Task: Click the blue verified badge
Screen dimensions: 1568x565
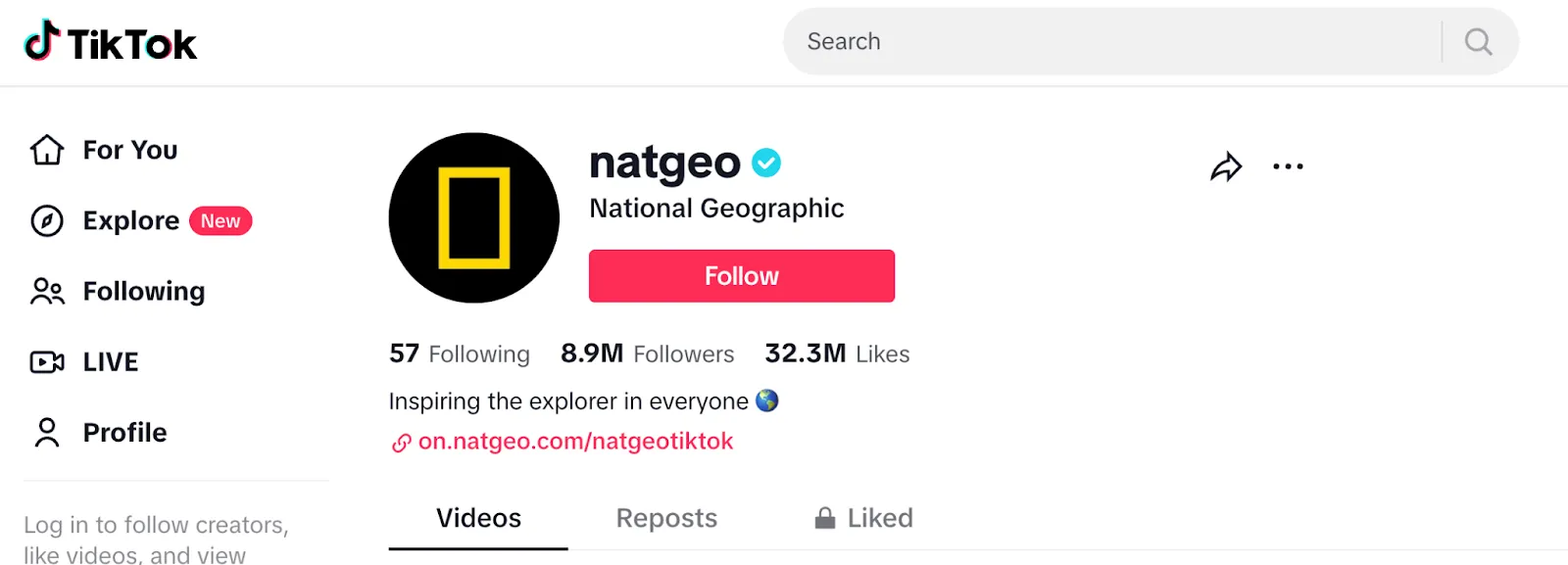Action: coord(766,163)
